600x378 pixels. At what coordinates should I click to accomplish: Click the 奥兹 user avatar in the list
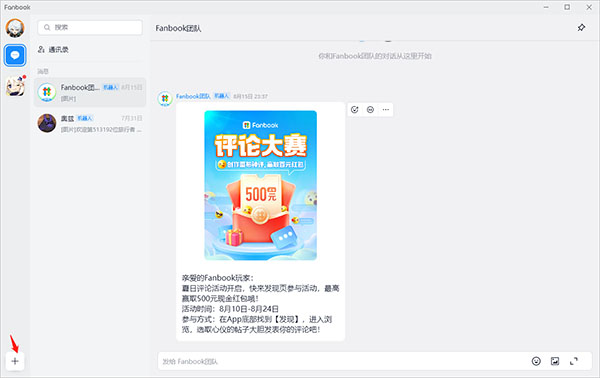click(47, 123)
